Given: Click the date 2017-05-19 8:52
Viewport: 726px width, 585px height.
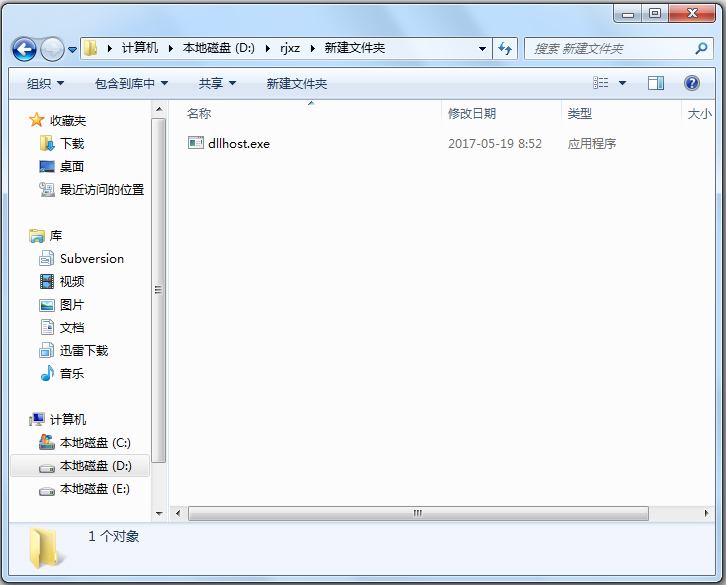Looking at the screenshot, I should (x=495, y=144).
